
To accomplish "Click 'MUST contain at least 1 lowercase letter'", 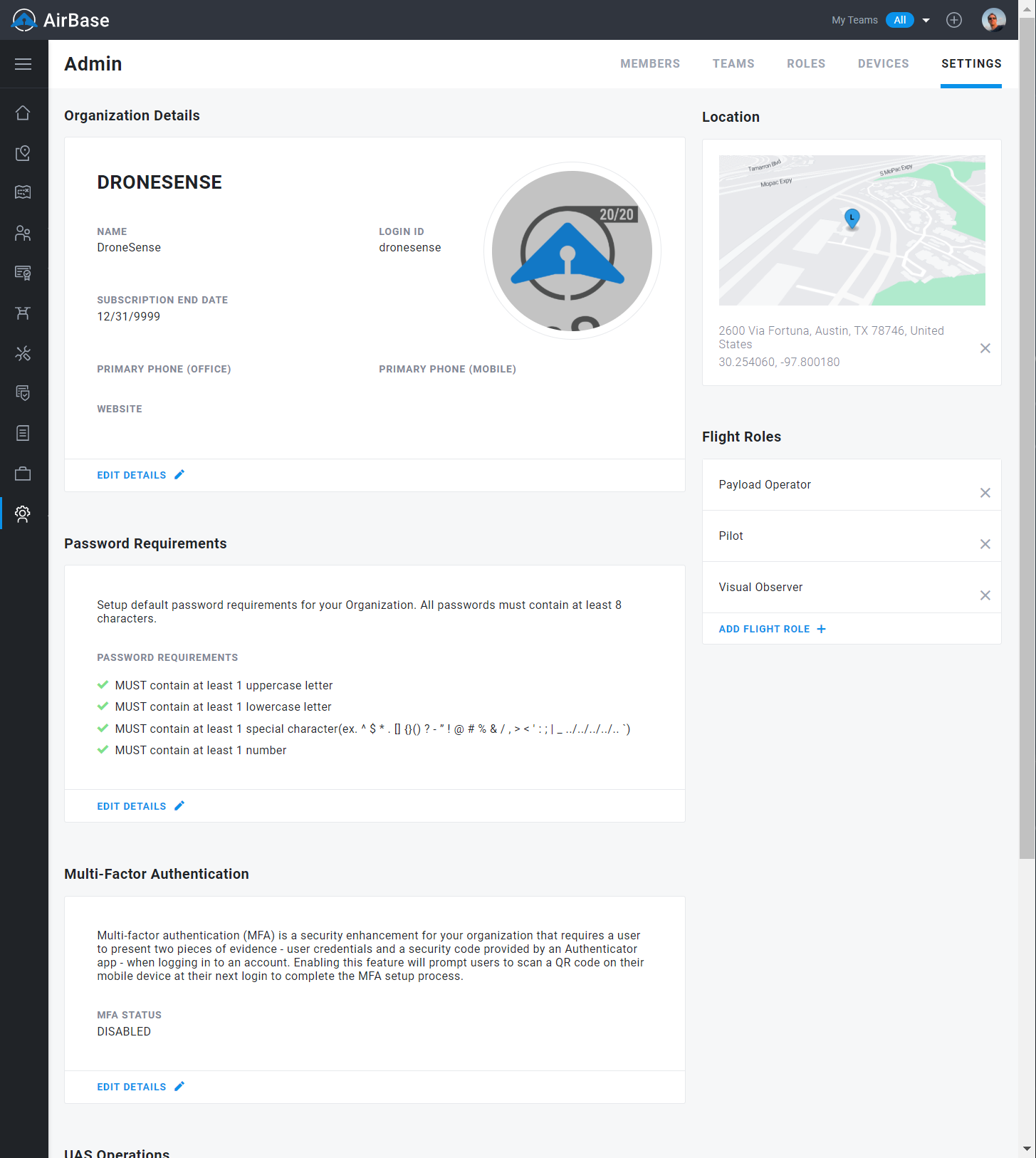I will pyautogui.click(x=223, y=707).
